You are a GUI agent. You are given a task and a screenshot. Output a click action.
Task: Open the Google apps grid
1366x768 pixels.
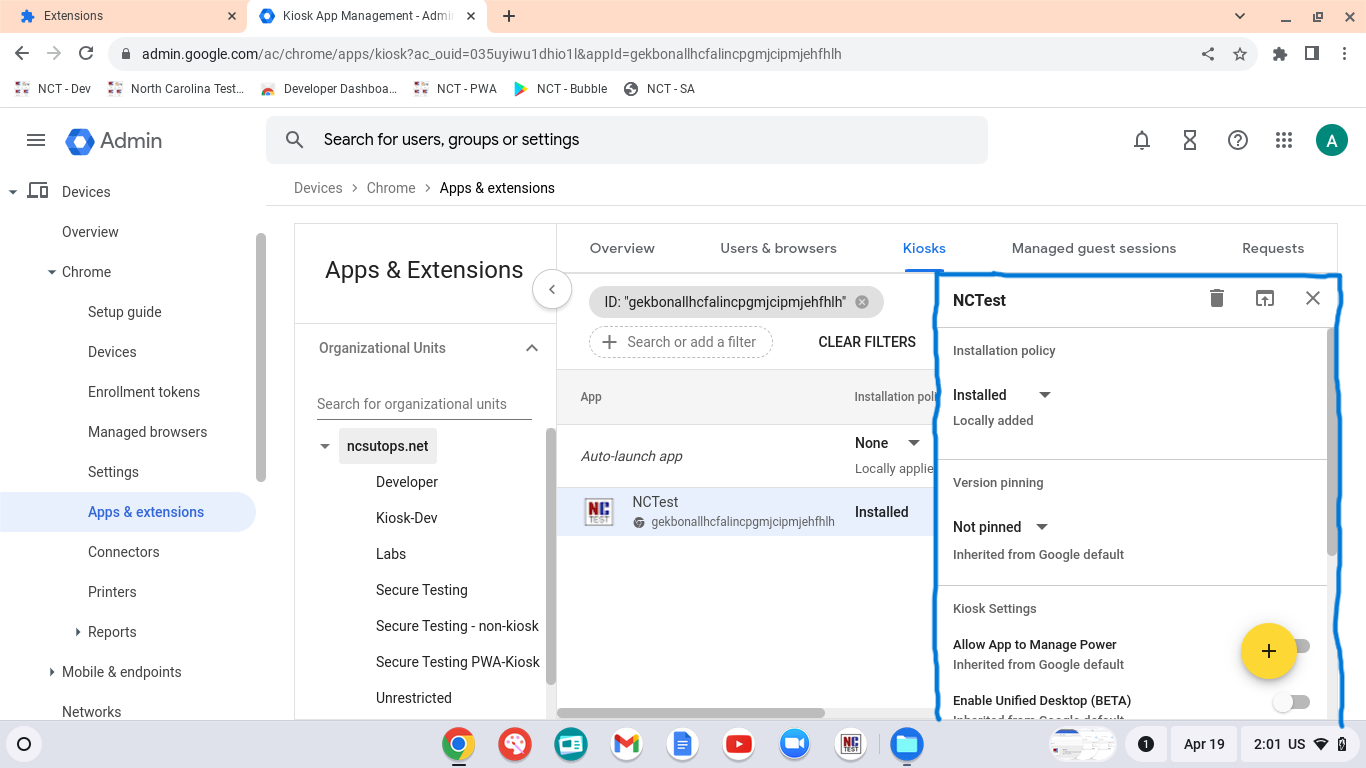(1285, 140)
